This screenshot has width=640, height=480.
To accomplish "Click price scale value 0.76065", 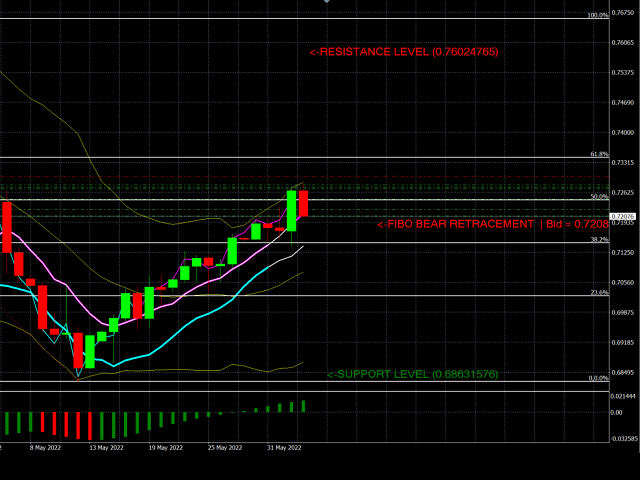I will coord(623,42).
